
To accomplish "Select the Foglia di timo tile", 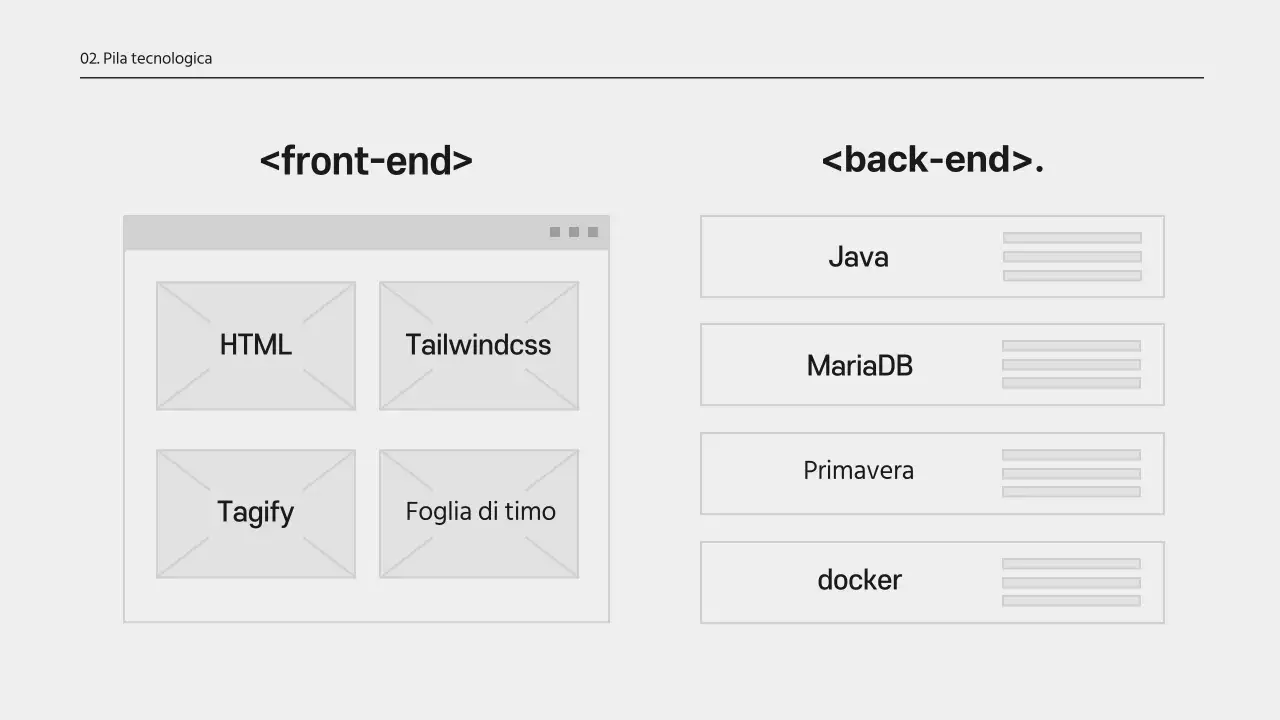I will pyautogui.click(x=480, y=512).
